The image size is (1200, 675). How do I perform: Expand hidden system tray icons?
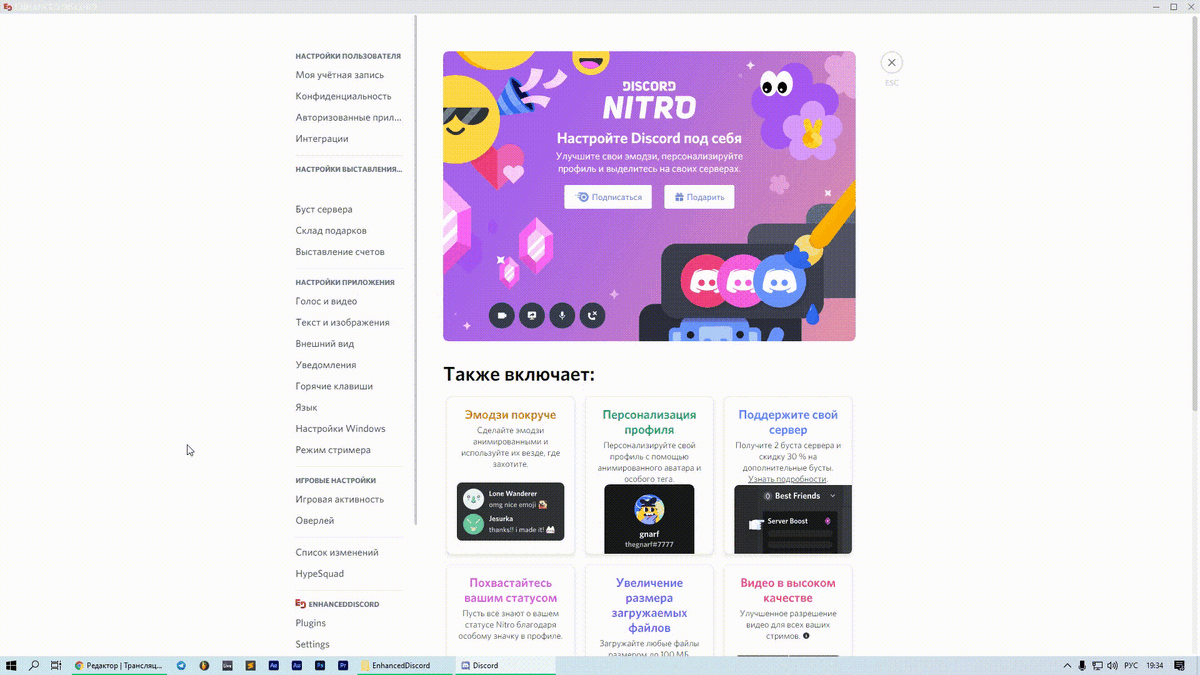[1068, 665]
